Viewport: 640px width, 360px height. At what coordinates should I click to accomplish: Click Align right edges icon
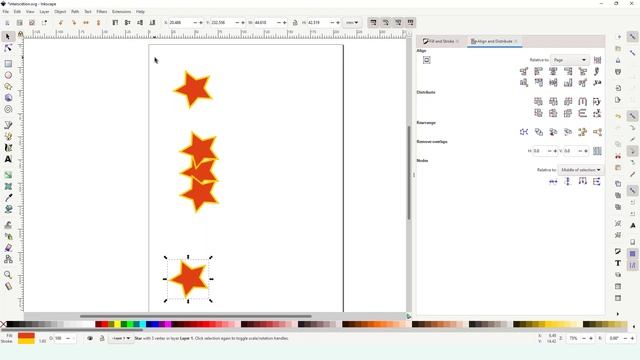click(x=568, y=71)
